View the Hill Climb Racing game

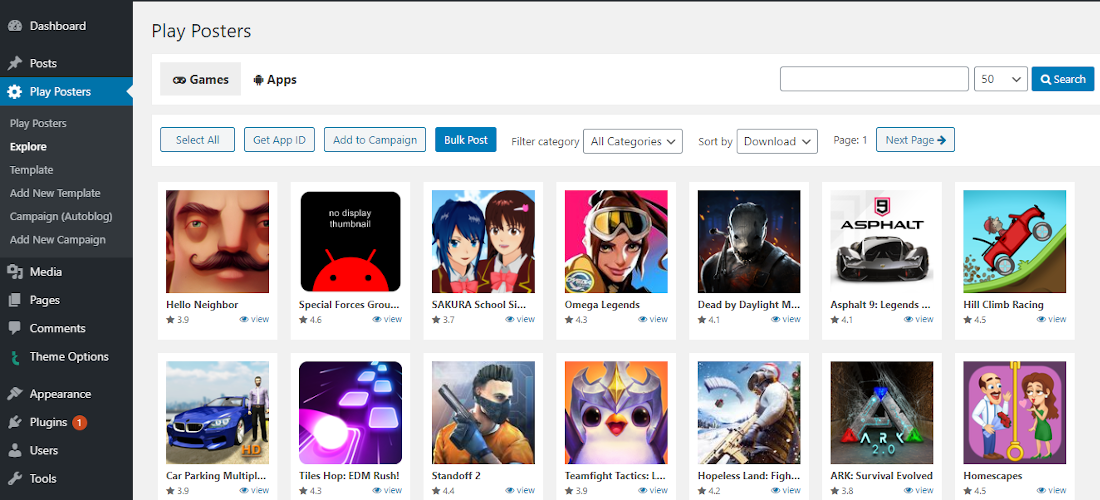point(1052,319)
